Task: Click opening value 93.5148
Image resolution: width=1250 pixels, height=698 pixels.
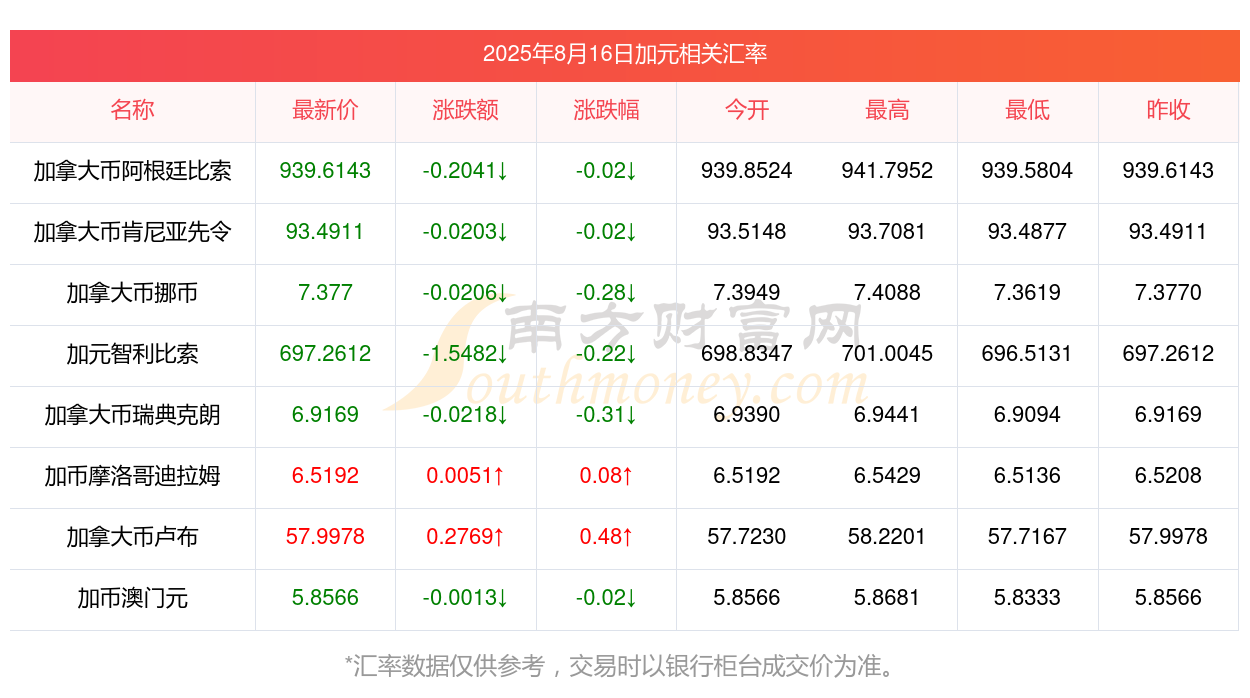Action: [x=747, y=232]
